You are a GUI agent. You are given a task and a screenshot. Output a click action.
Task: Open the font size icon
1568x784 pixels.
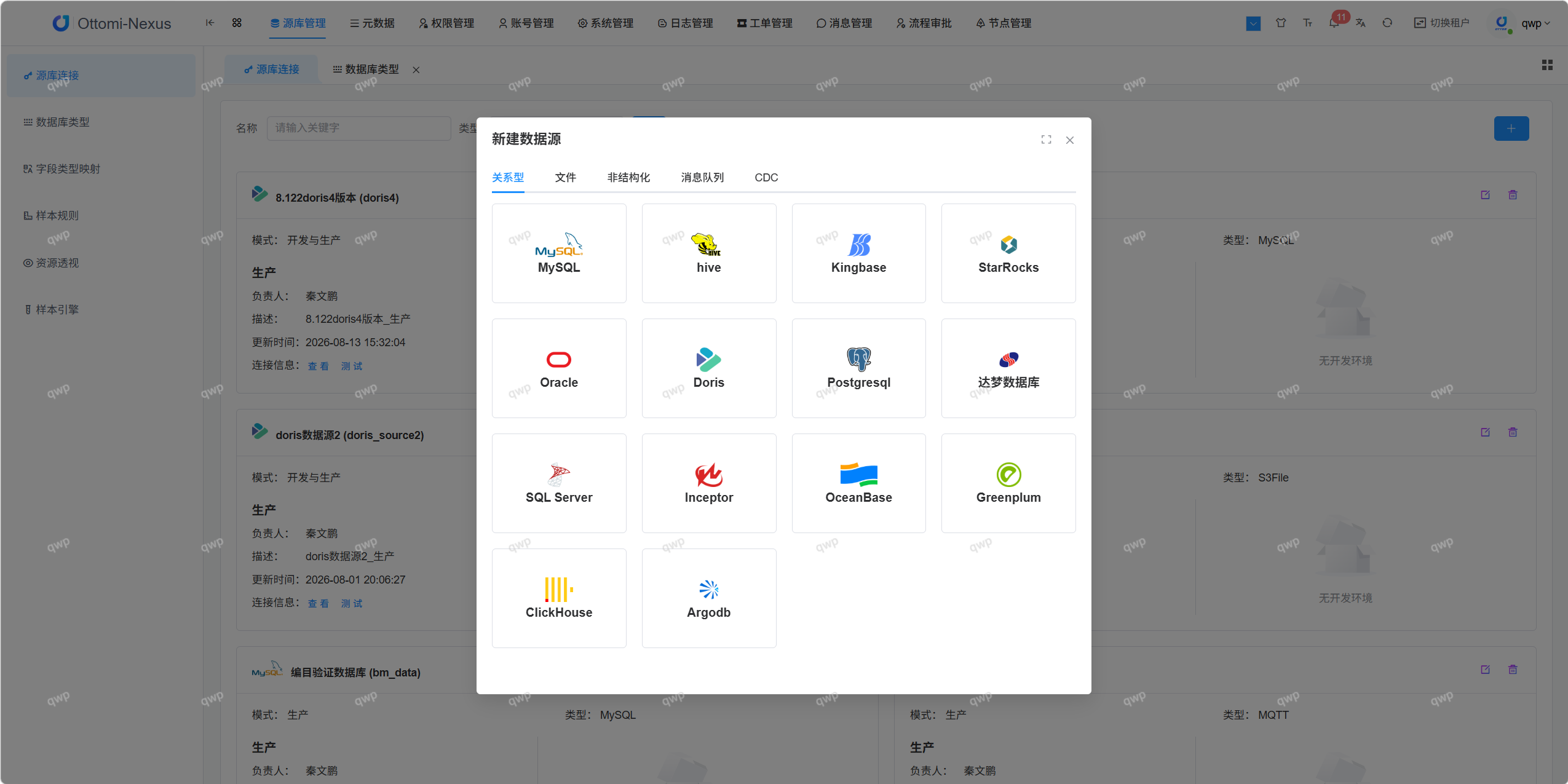[1307, 23]
